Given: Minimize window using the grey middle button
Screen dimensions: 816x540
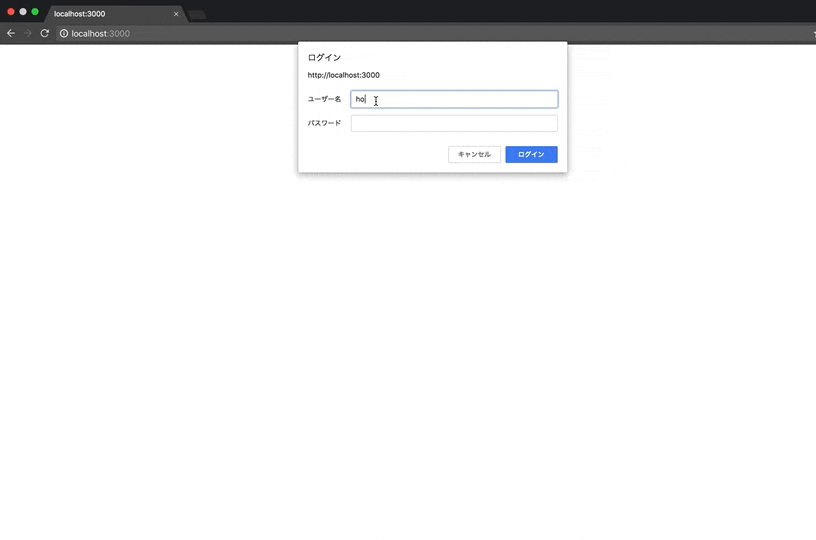Looking at the screenshot, I should click(x=23, y=11).
